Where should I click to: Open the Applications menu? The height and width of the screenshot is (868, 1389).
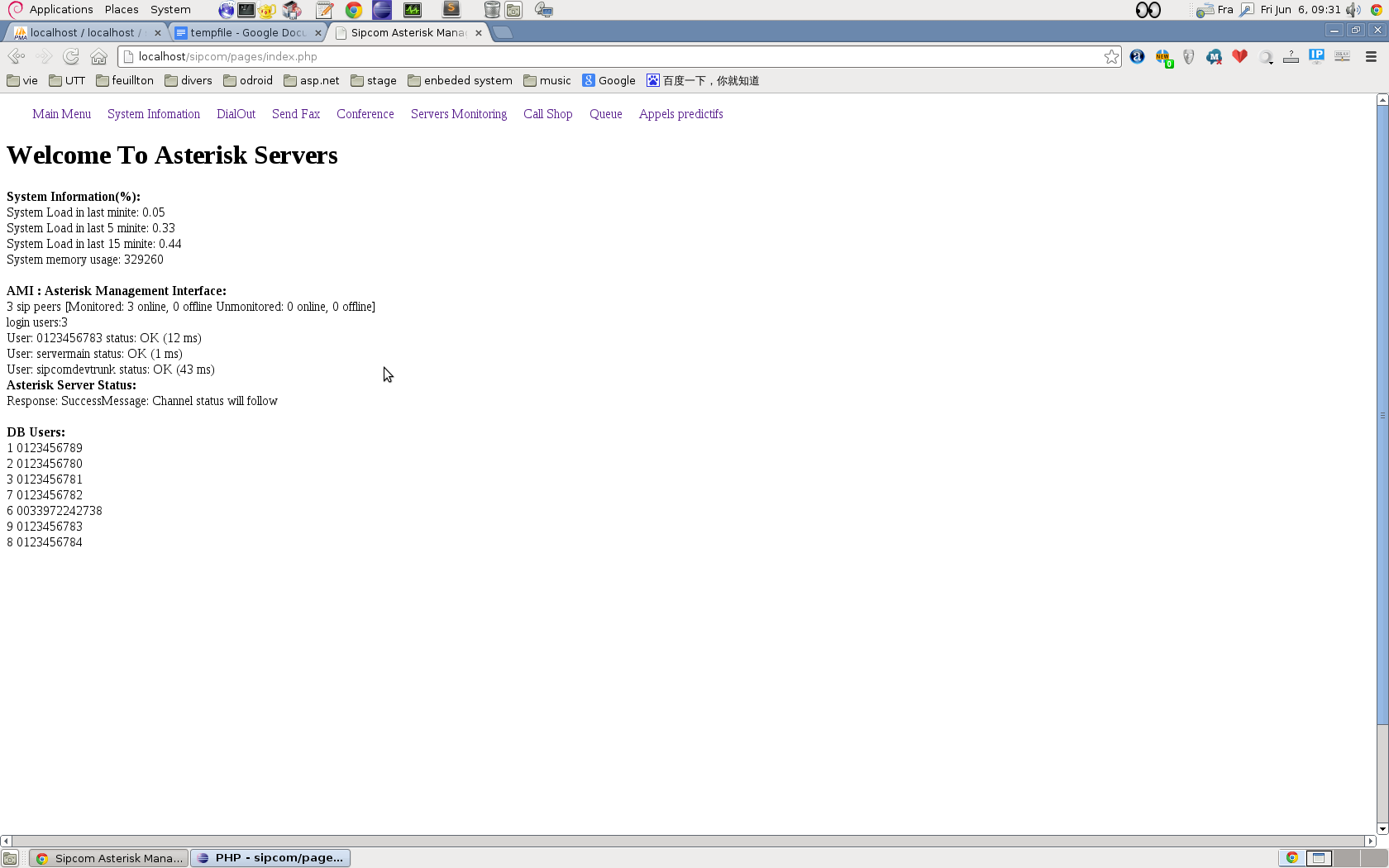point(60,10)
